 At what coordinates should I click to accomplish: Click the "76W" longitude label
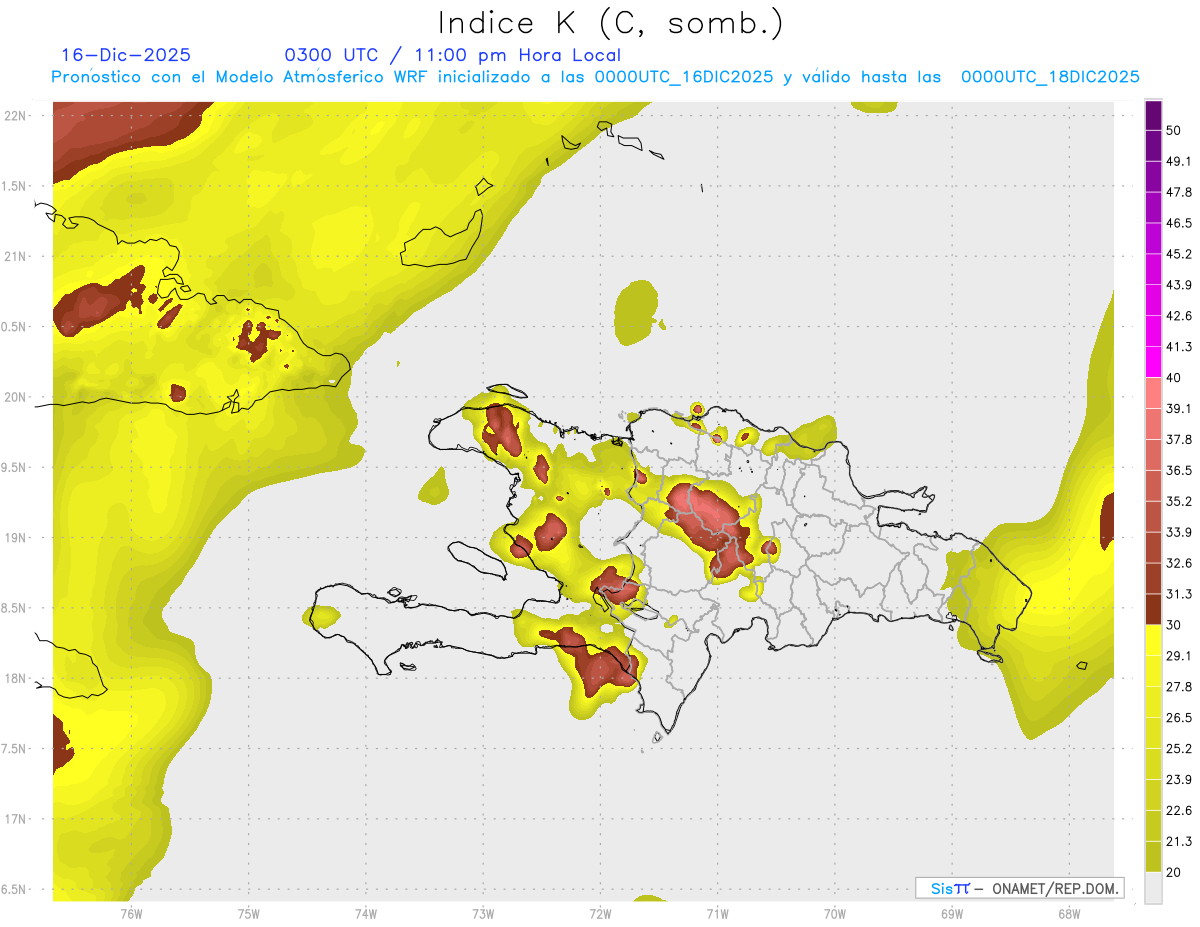pyautogui.click(x=131, y=913)
